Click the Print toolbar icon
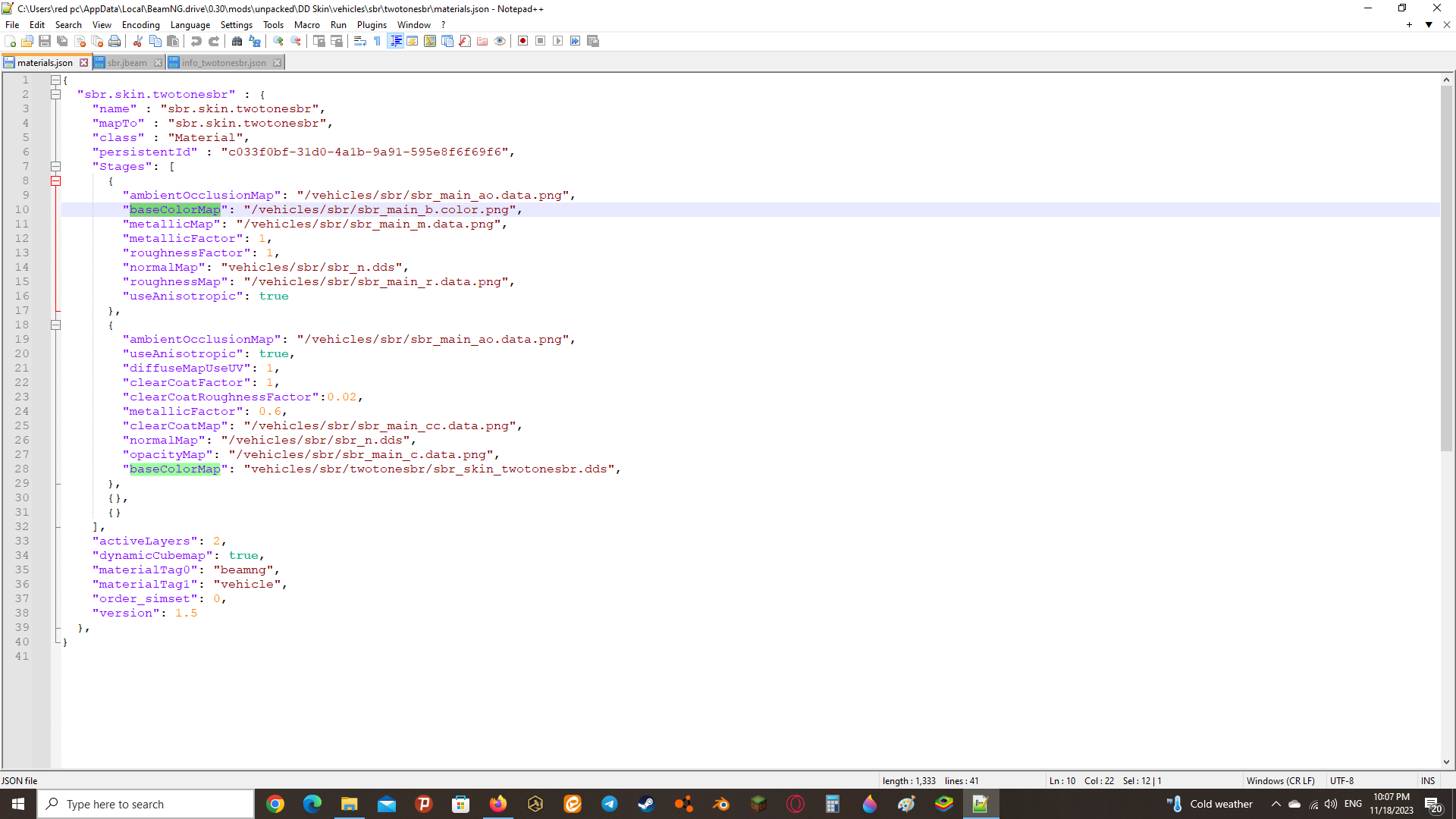The height and width of the screenshot is (819, 1456). tap(115, 41)
